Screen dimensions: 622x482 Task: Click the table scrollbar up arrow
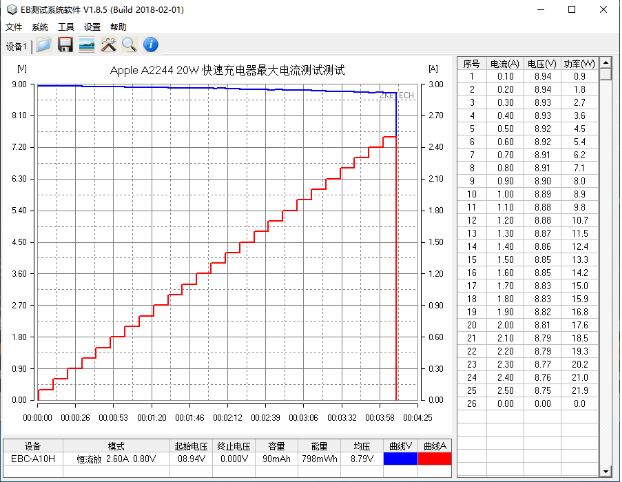pyautogui.click(x=605, y=63)
